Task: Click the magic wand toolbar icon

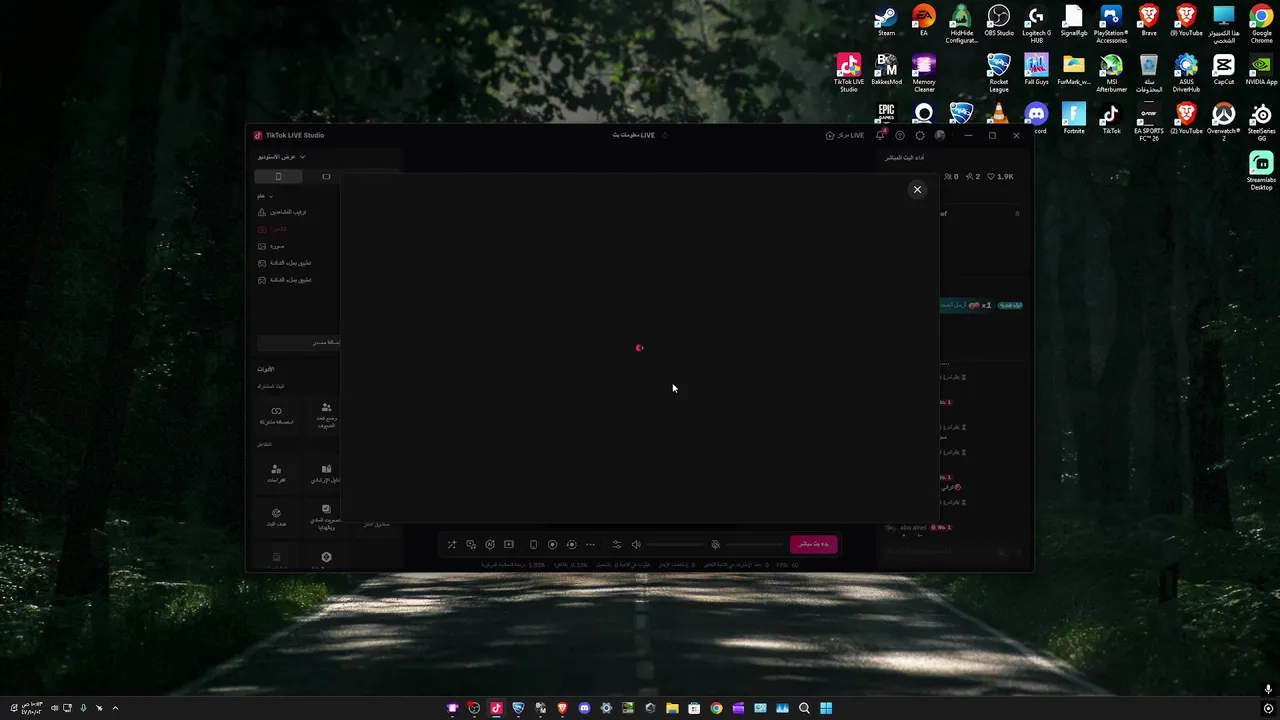Action: tap(452, 545)
